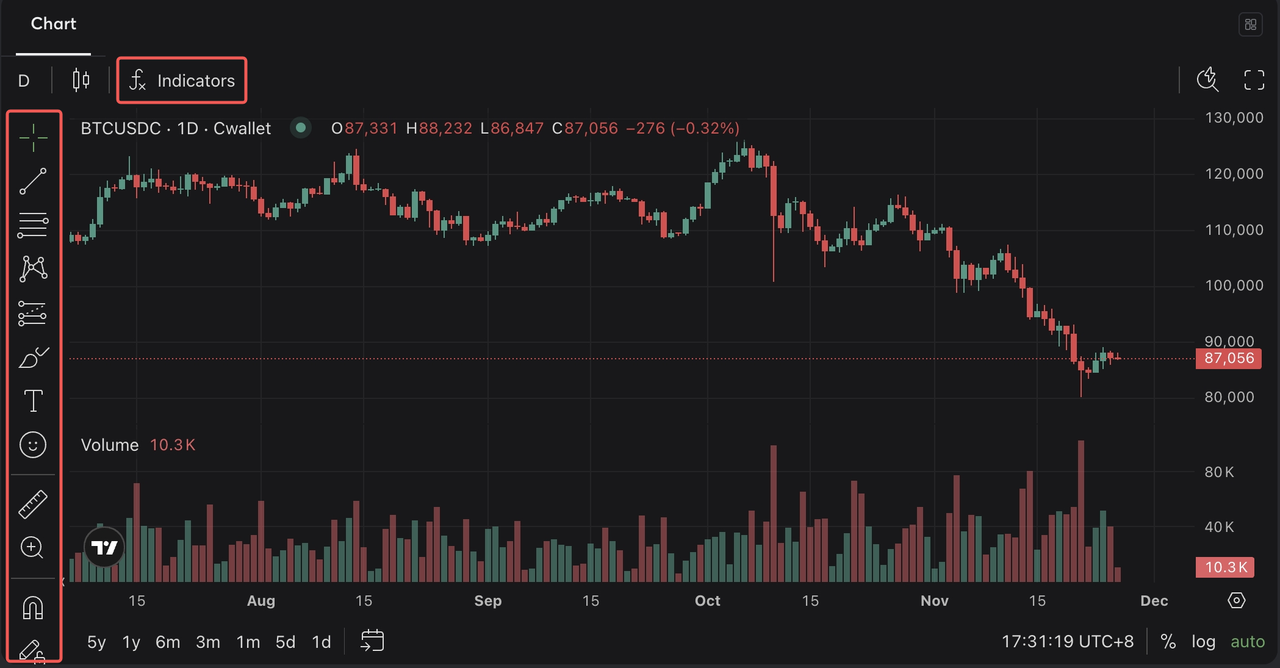Switch to the Chart tab
The image size is (1280, 668).
53,24
